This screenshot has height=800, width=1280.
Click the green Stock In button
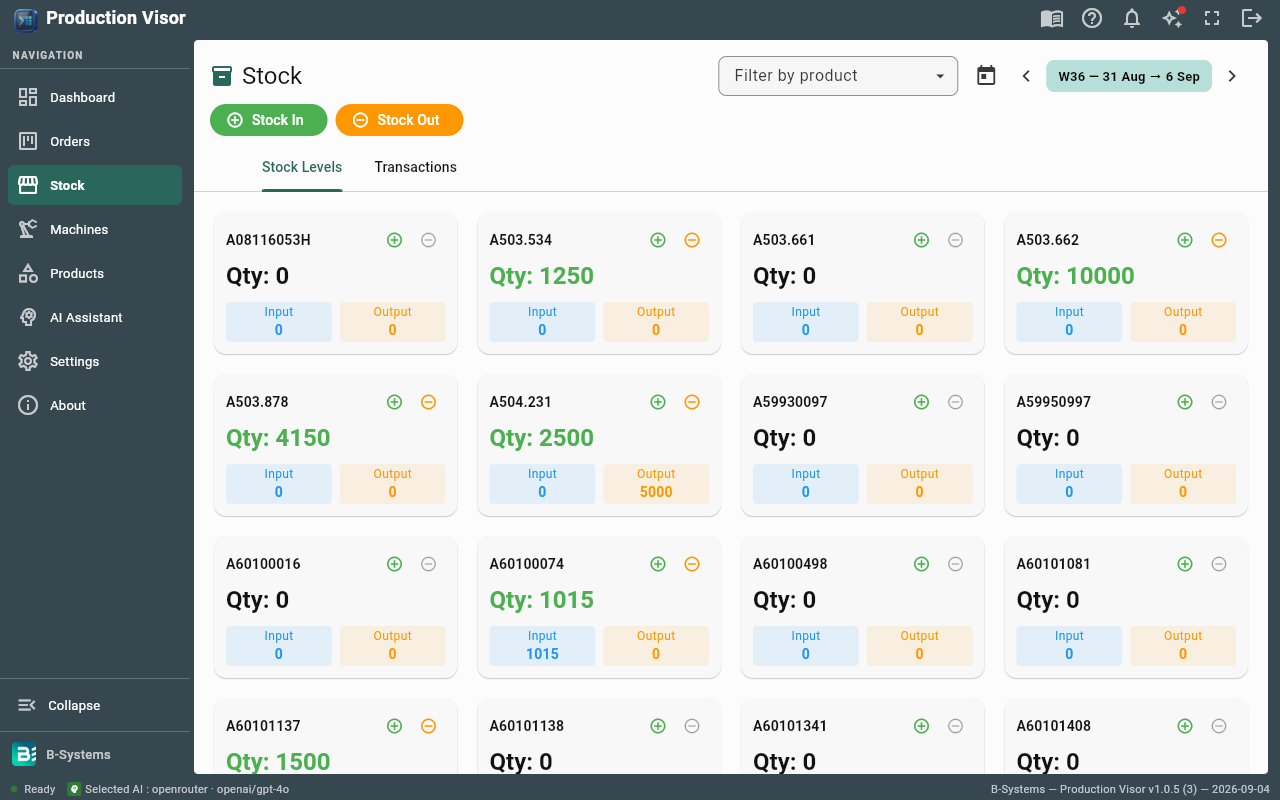[268, 120]
